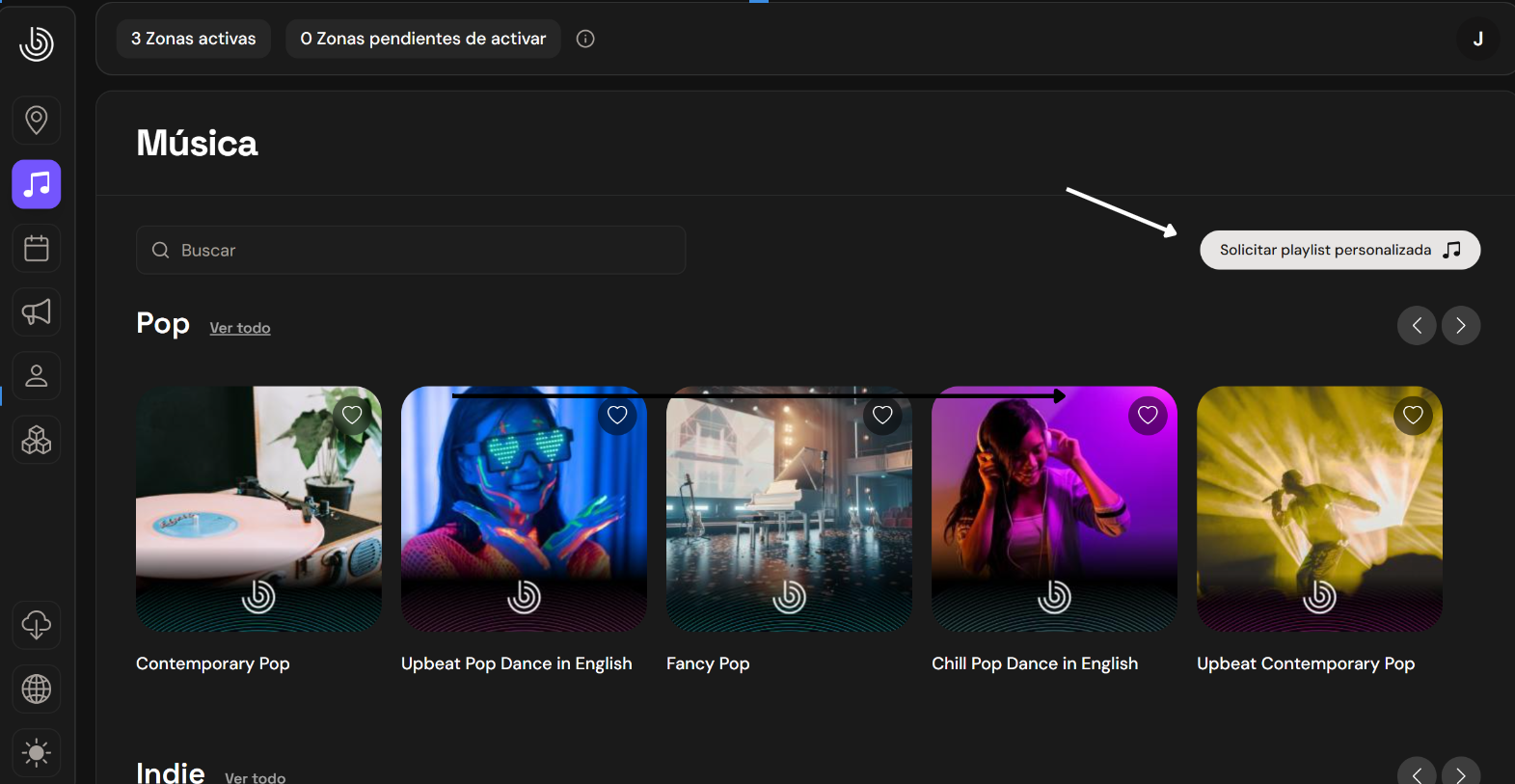Click Solicitar playlist personalizada button
This screenshot has width=1515, height=784.
point(1339,250)
